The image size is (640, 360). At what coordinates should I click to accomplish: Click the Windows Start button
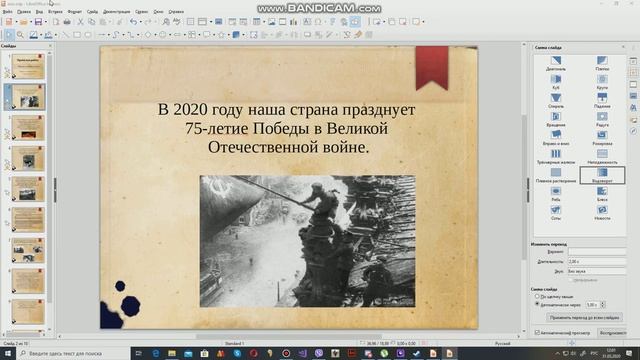(7, 353)
